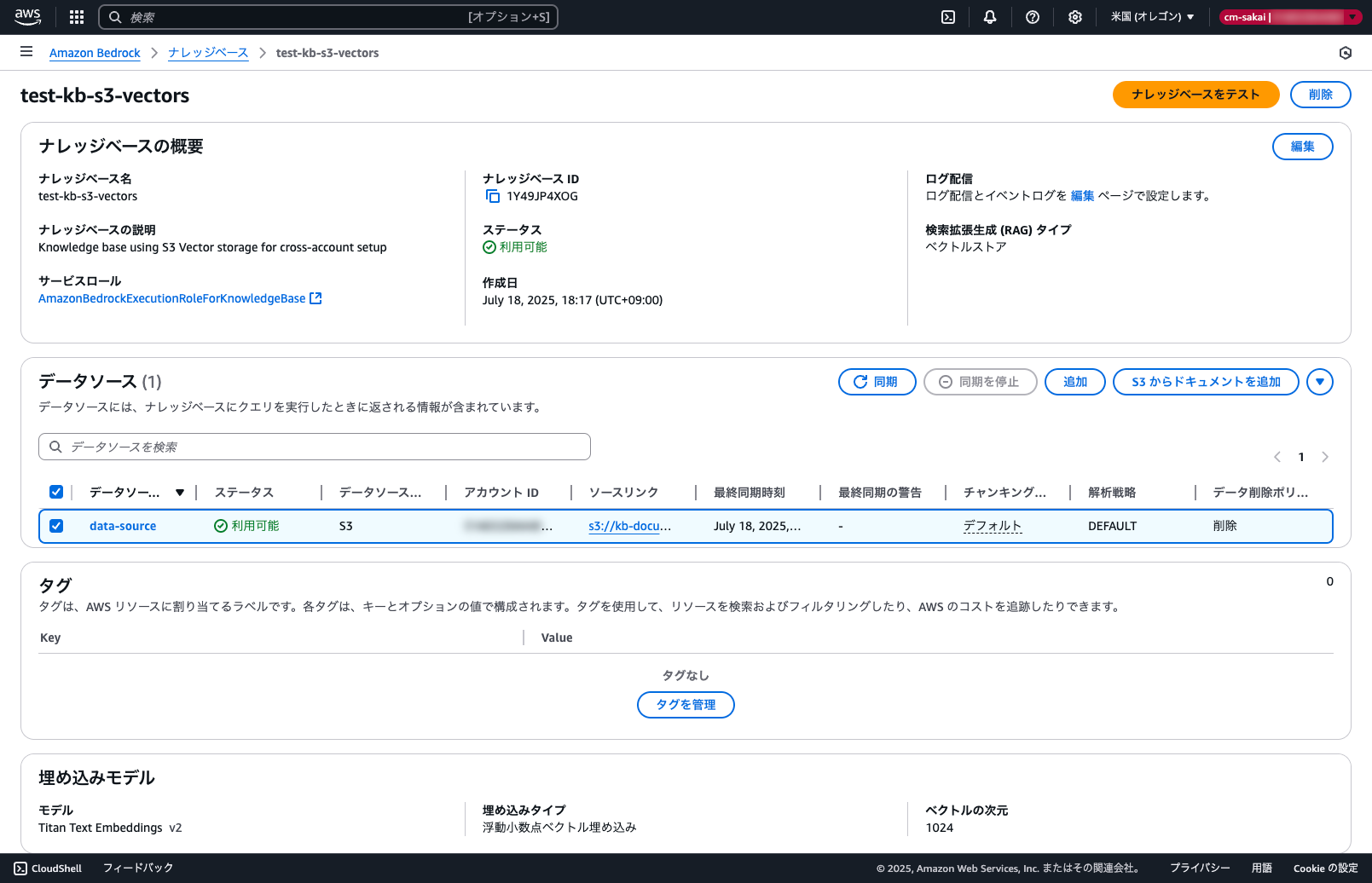Click the データ削除ポリシー column header
Screen dimensions: 1372x883
(x=1260, y=493)
